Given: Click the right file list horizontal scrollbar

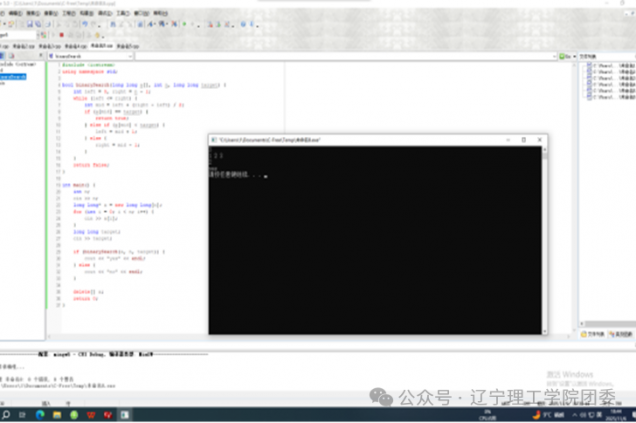Looking at the screenshot, I should point(607,324).
